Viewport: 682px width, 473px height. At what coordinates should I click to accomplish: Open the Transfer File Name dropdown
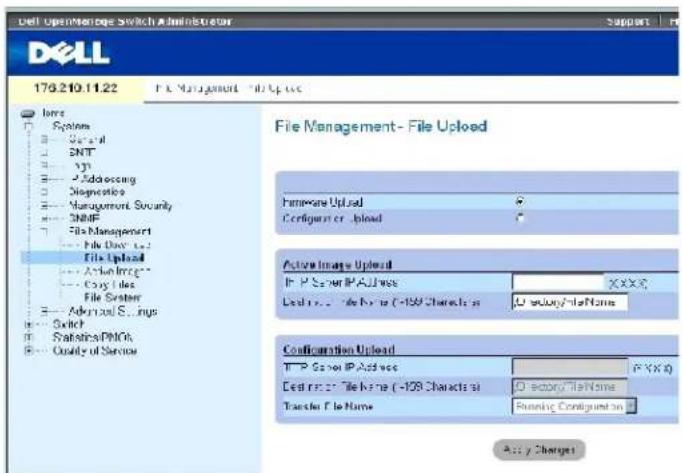point(631,406)
